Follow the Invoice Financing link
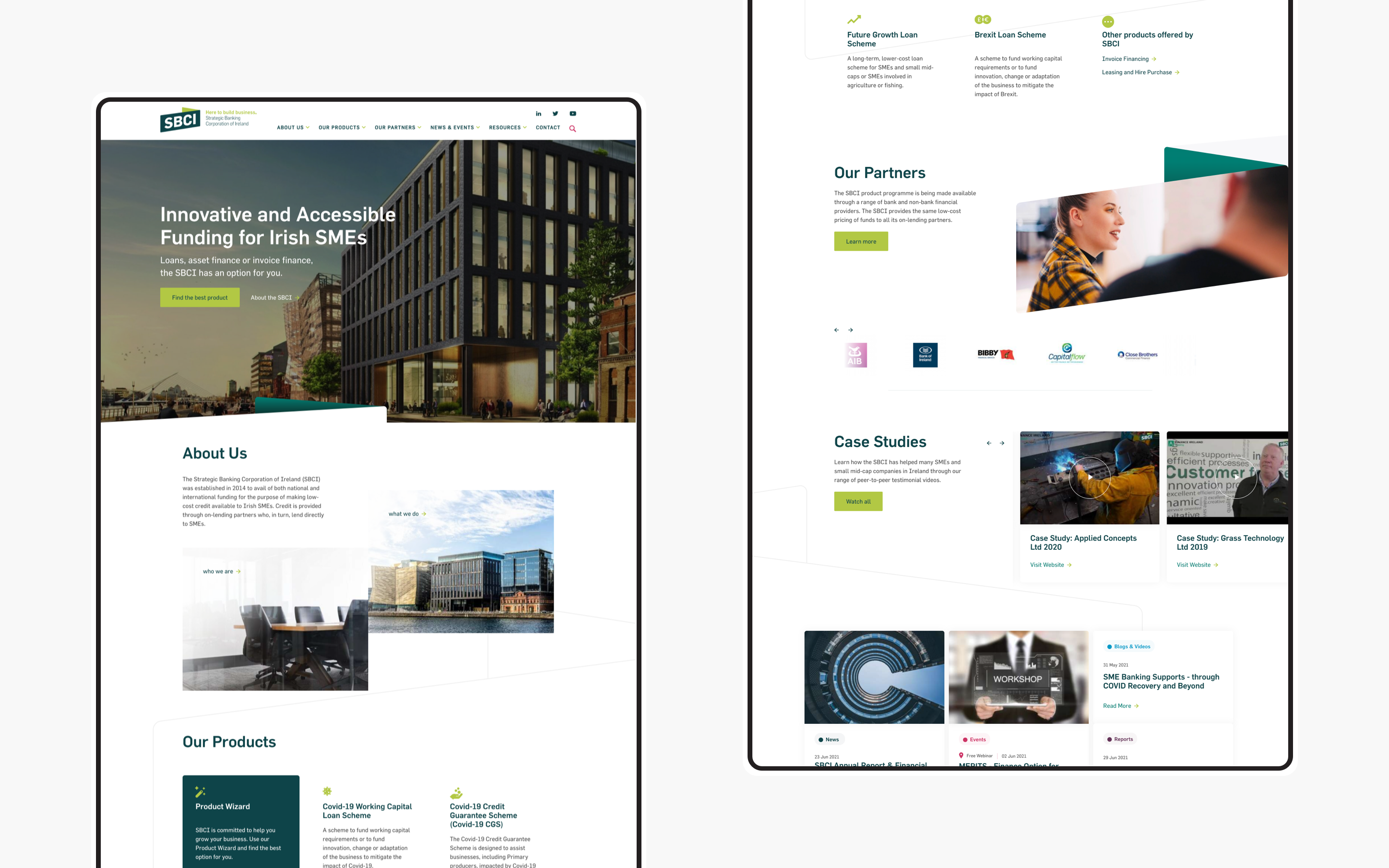 pos(1129,58)
